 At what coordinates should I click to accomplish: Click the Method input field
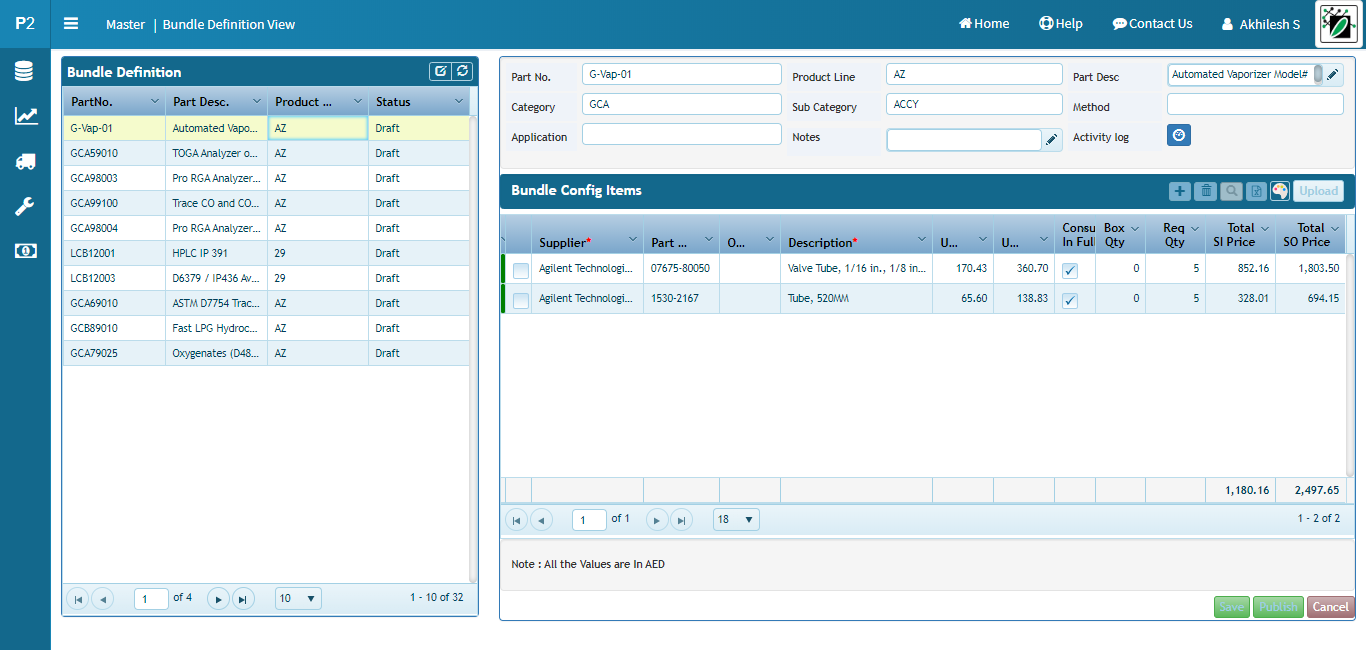coord(1255,104)
